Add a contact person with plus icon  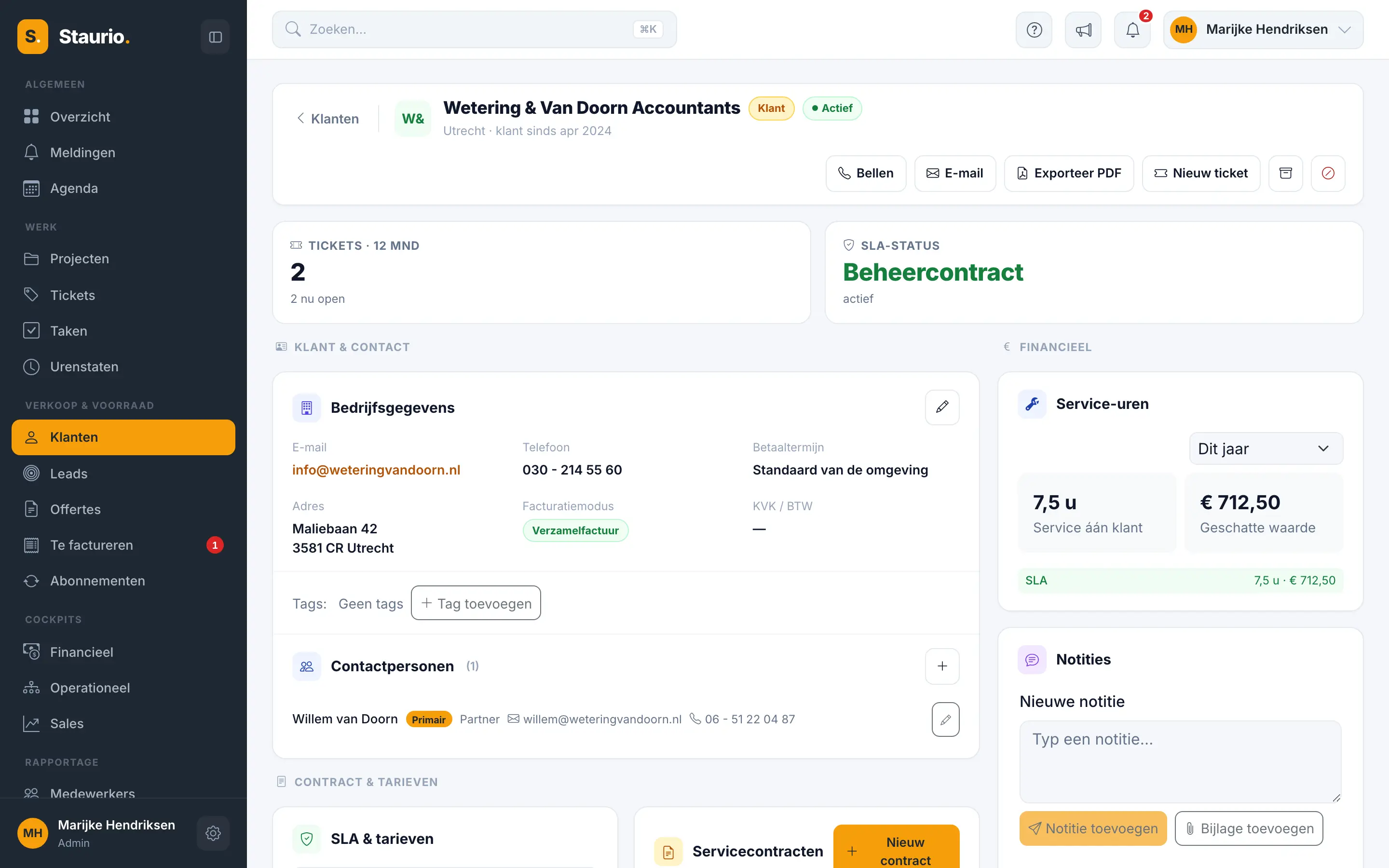pos(942,666)
